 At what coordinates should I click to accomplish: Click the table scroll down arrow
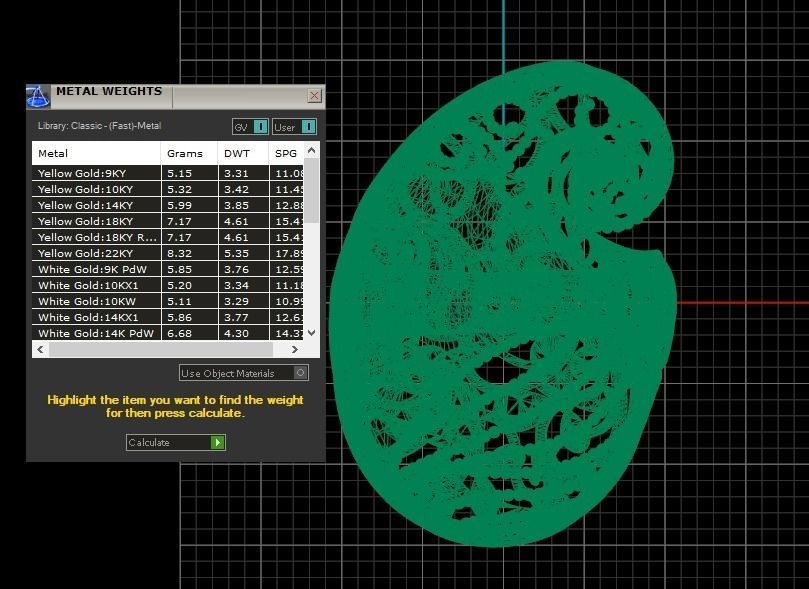pos(311,333)
